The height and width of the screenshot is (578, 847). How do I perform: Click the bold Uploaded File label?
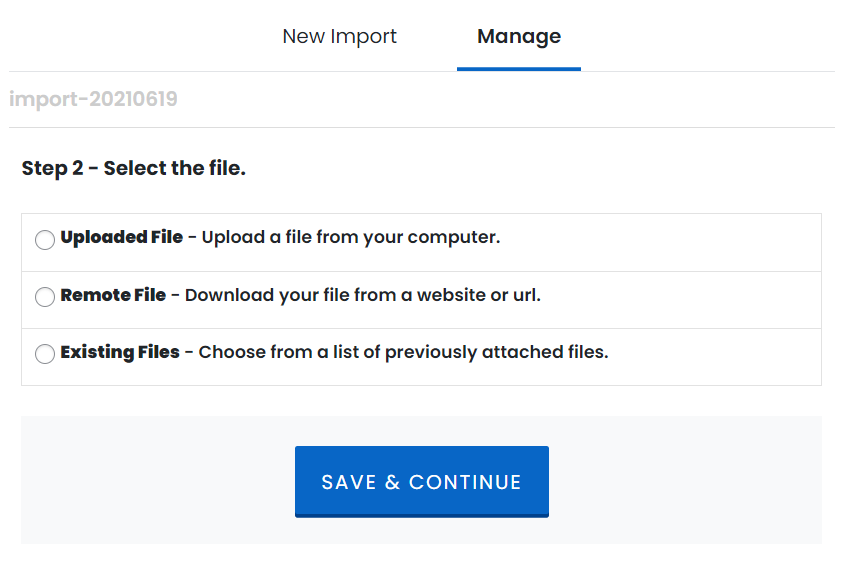click(x=122, y=237)
